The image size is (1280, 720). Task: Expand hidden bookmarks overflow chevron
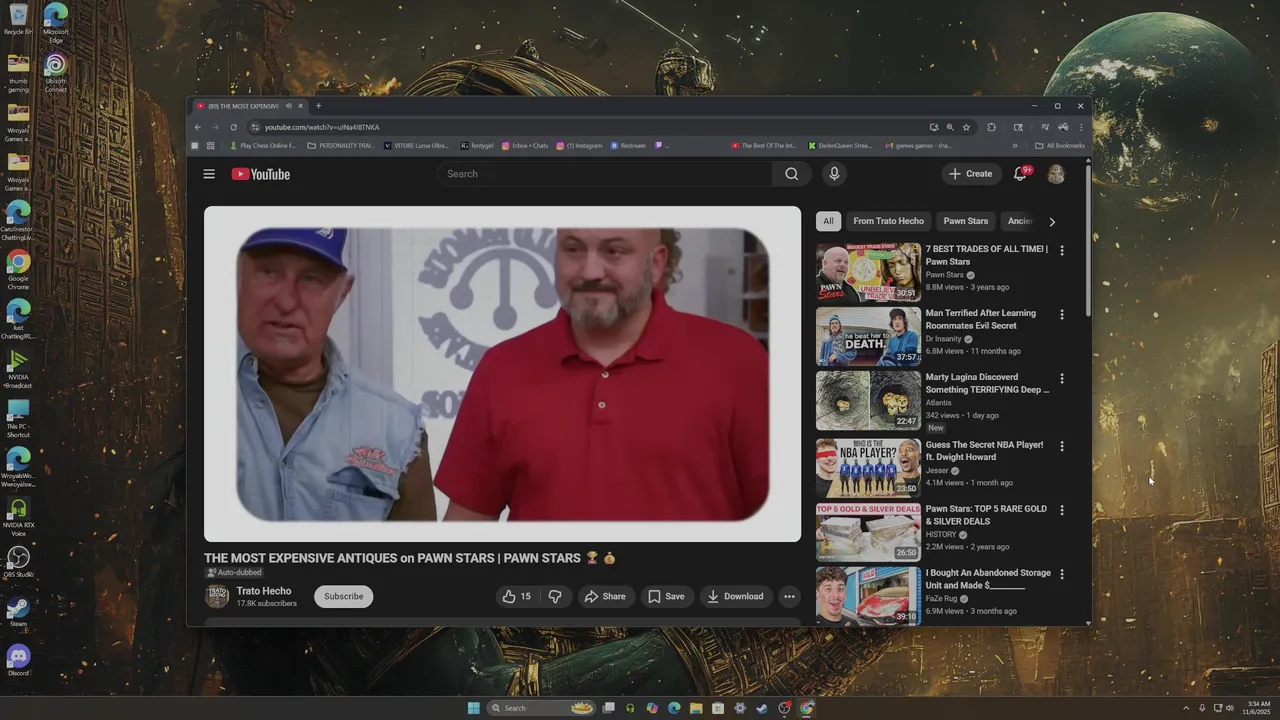point(1015,146)
